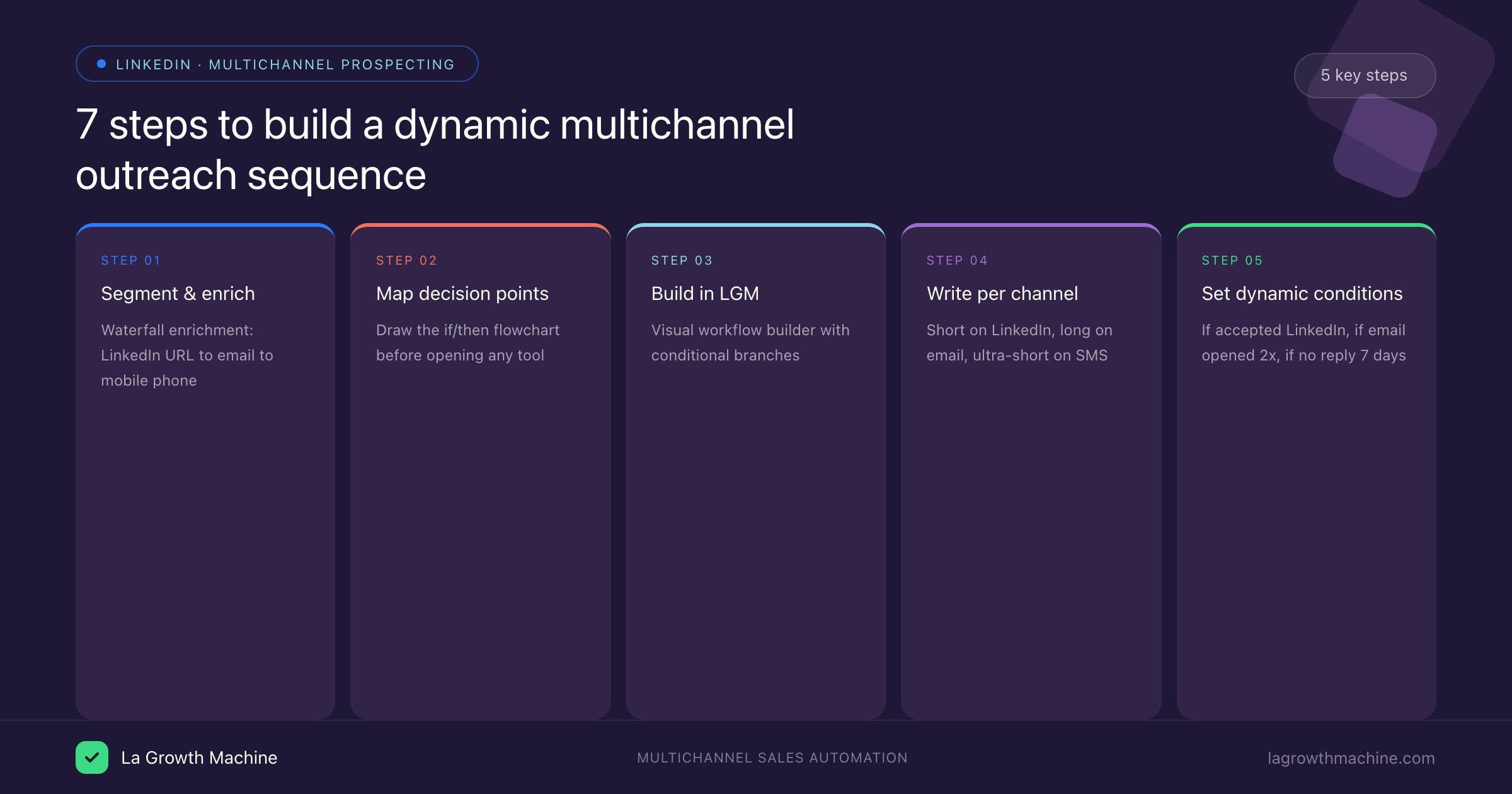Click the STEP 02 label on the orange card
This screenshot has height=794, width=1512.
coord(406,260)
